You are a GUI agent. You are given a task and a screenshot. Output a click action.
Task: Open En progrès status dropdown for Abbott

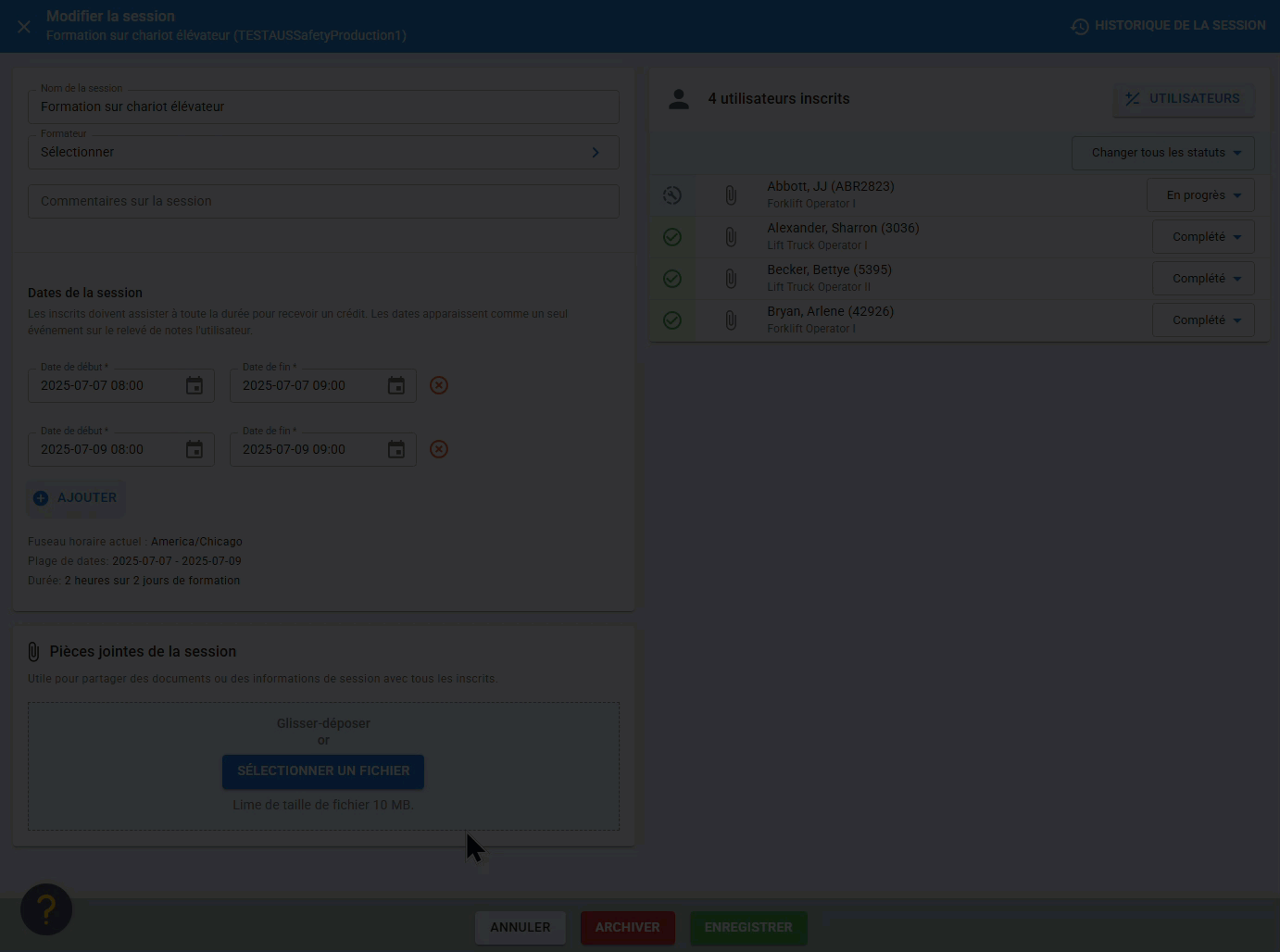[x=1201, y=195]
